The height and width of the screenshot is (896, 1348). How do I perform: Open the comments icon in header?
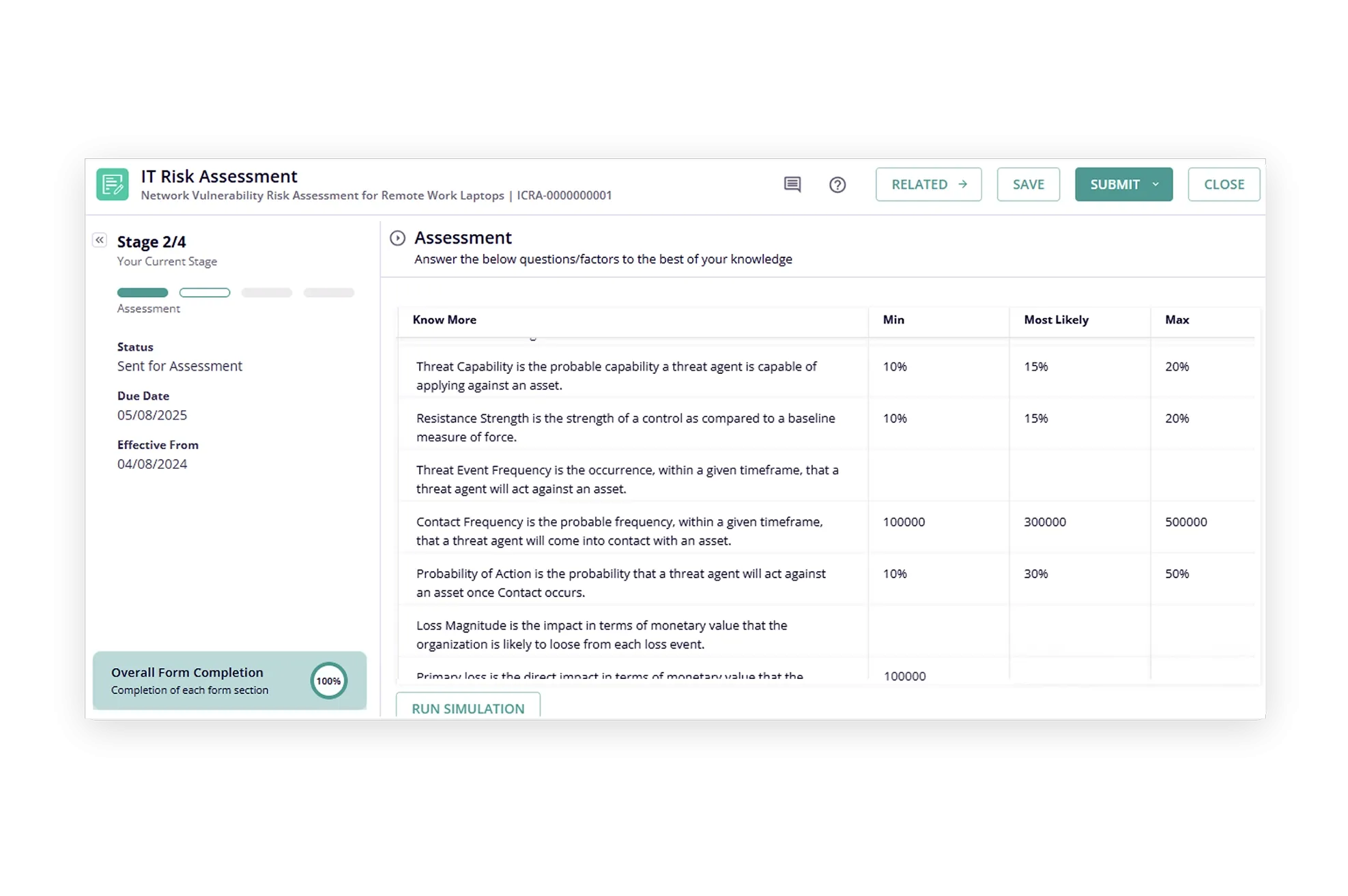pyautogui.click(x=792, y=184)
